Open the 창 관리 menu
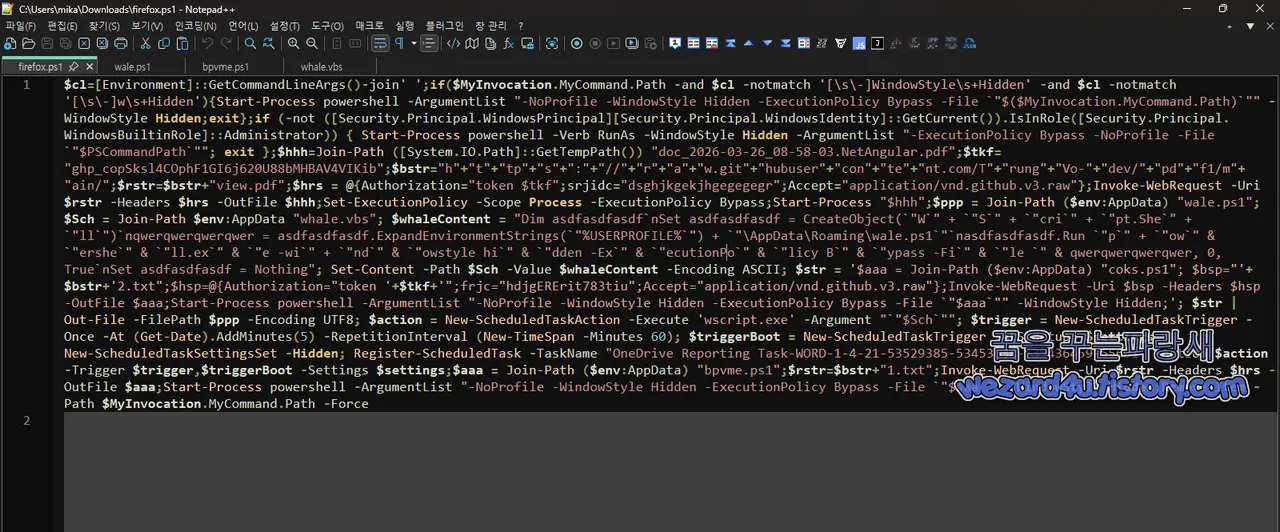The height and width of the screenshot is (532, 1280). point(490,26)
